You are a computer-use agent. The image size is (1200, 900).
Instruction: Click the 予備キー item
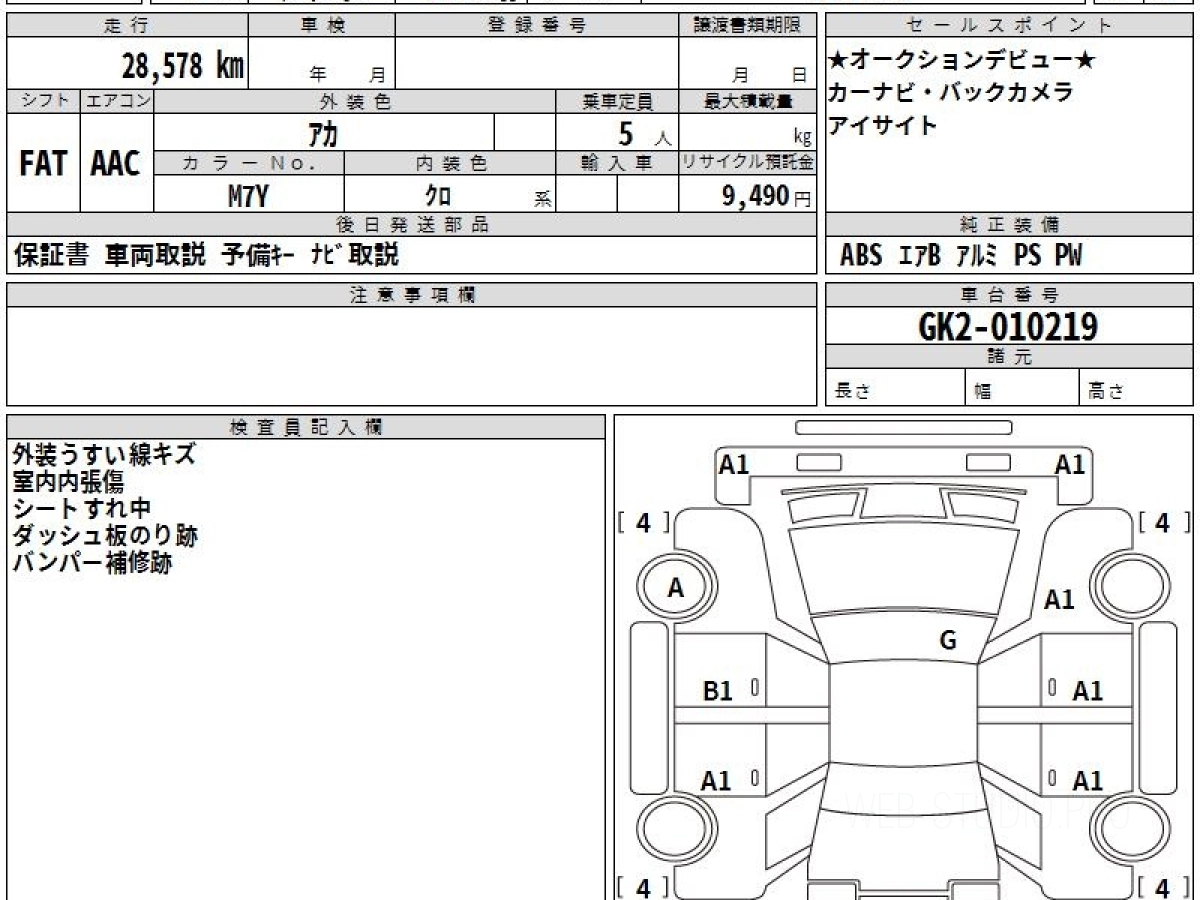coord(258,255)
